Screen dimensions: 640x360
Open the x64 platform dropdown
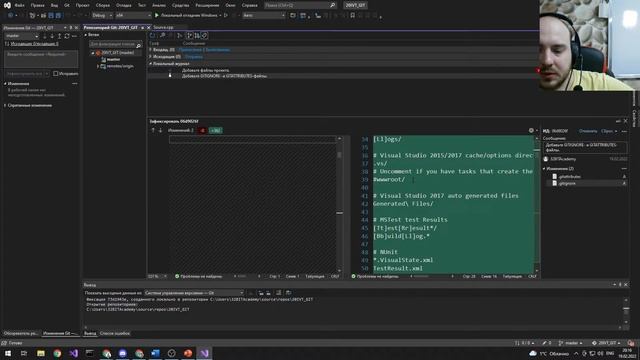133,16
